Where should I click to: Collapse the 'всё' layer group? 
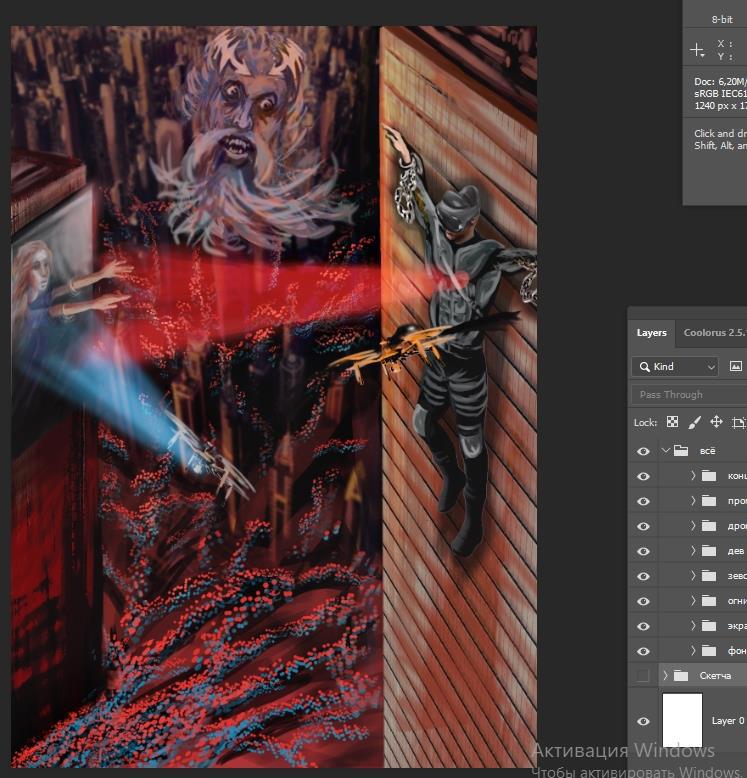[x=665, y=451]
